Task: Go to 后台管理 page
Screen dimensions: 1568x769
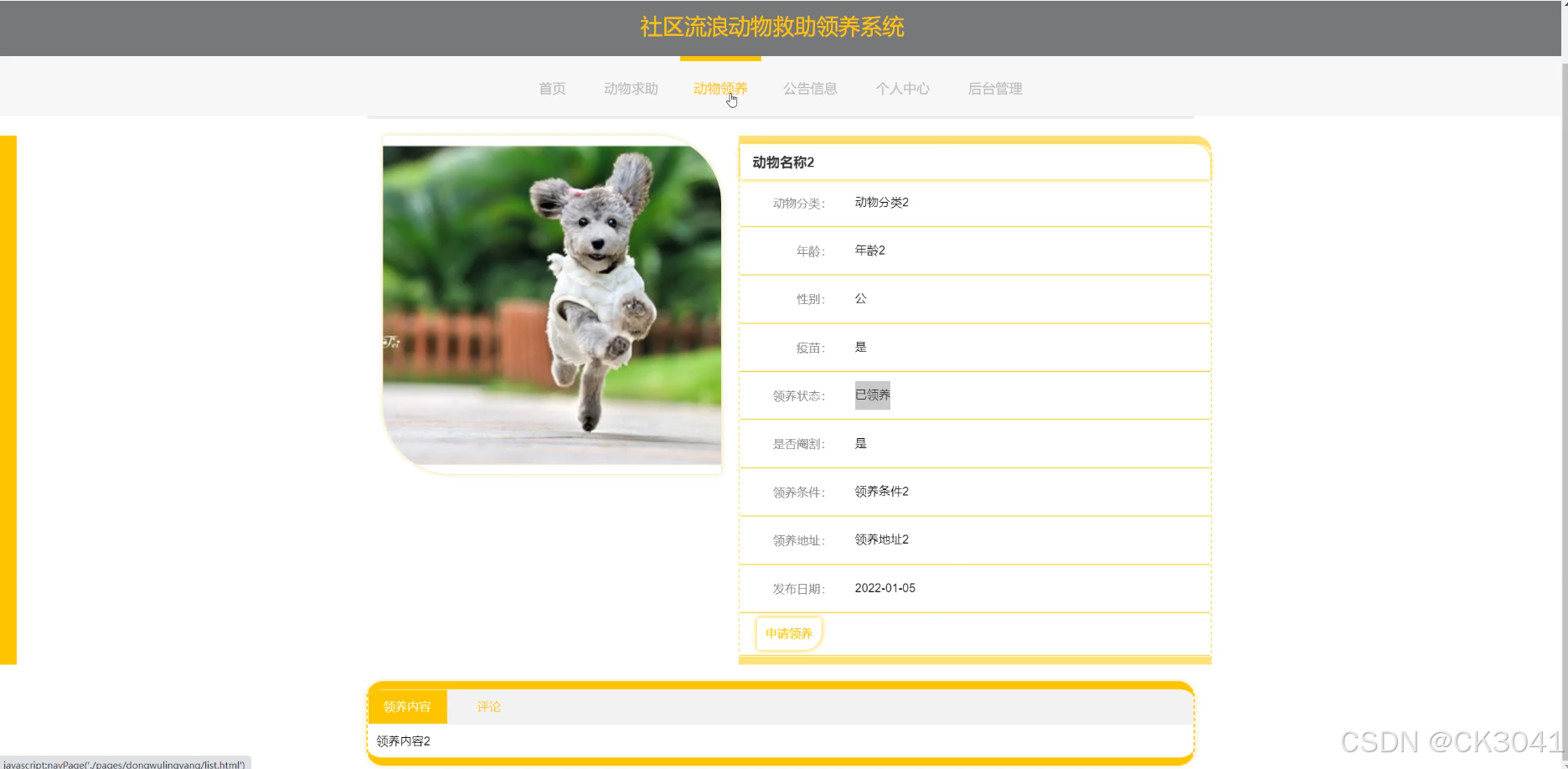Action: [x=995, y=89]
